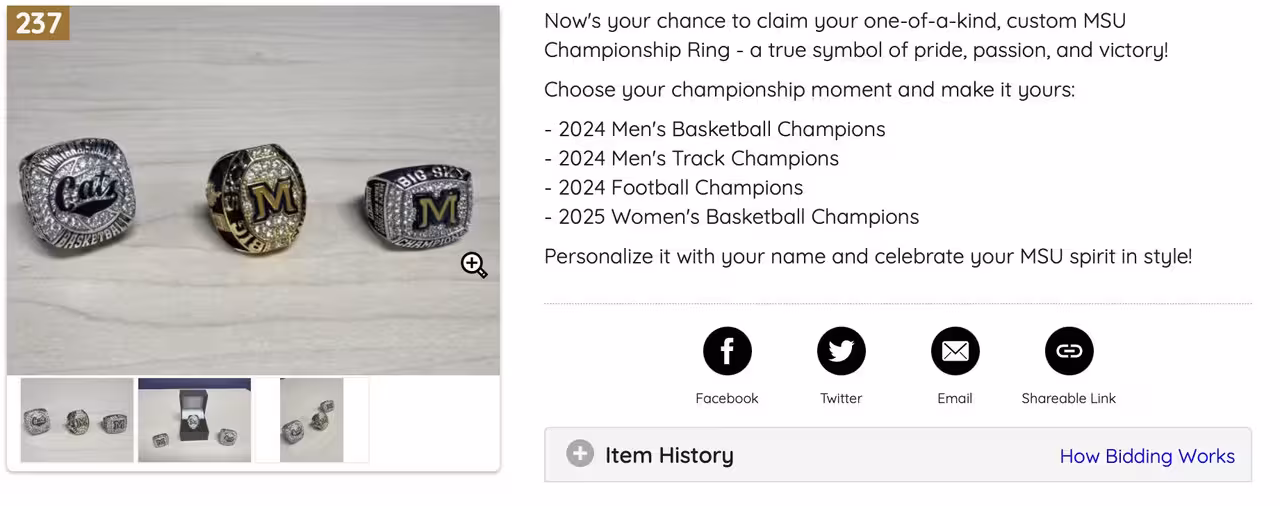Click the Facebook text label
This screenshot has height=506, width=1280.
click(x=727, y=398)
